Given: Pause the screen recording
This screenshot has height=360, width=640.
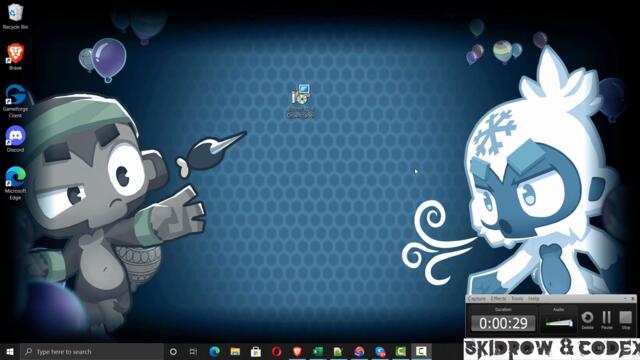Looking at the screenshot, I should 607,320.
